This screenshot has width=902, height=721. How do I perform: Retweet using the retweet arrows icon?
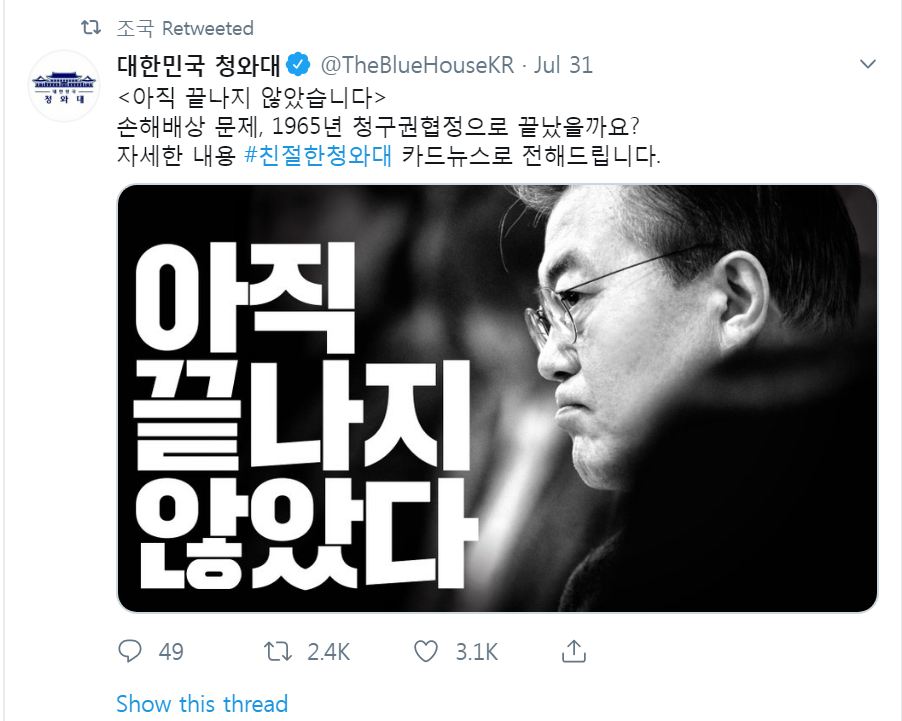278,651
